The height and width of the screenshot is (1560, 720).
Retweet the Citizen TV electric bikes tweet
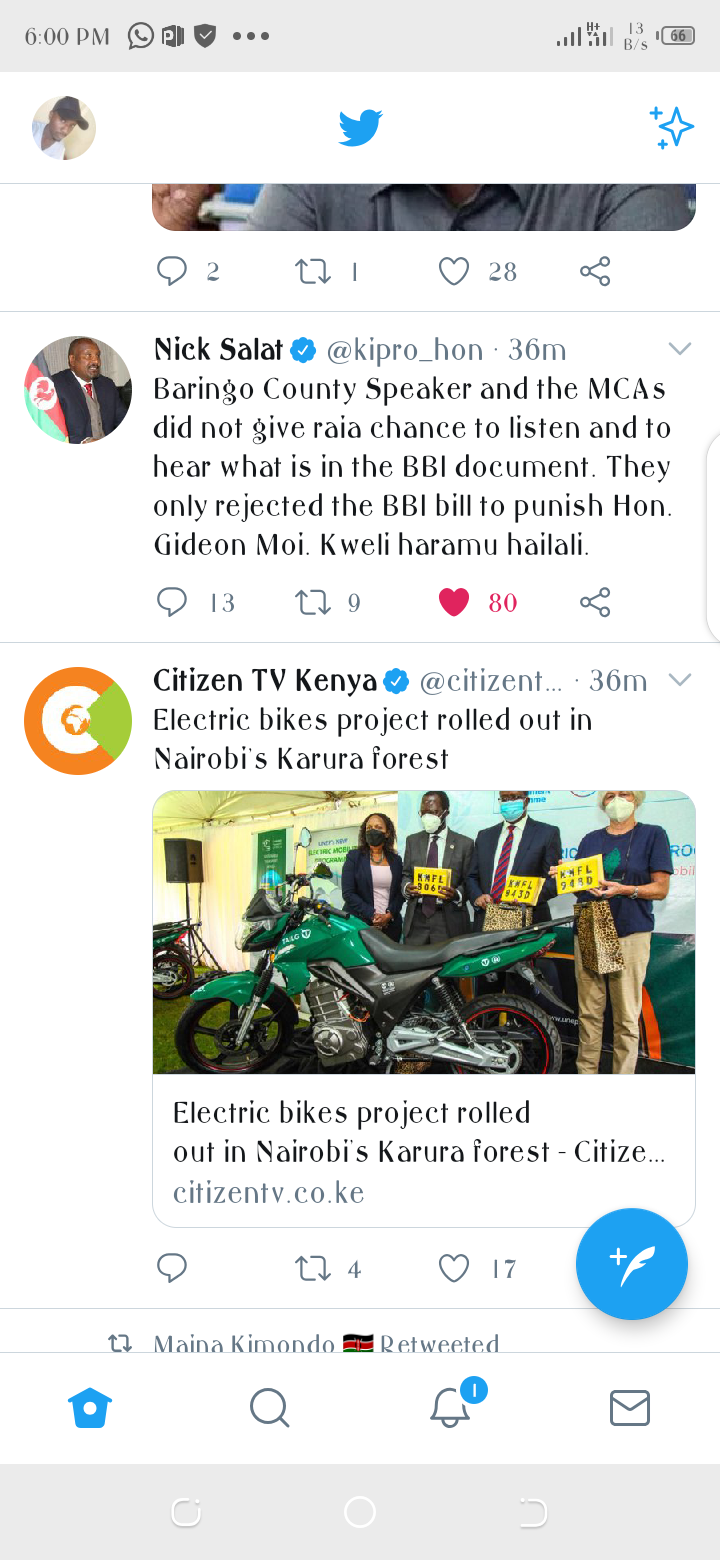tap(313, 1268)
